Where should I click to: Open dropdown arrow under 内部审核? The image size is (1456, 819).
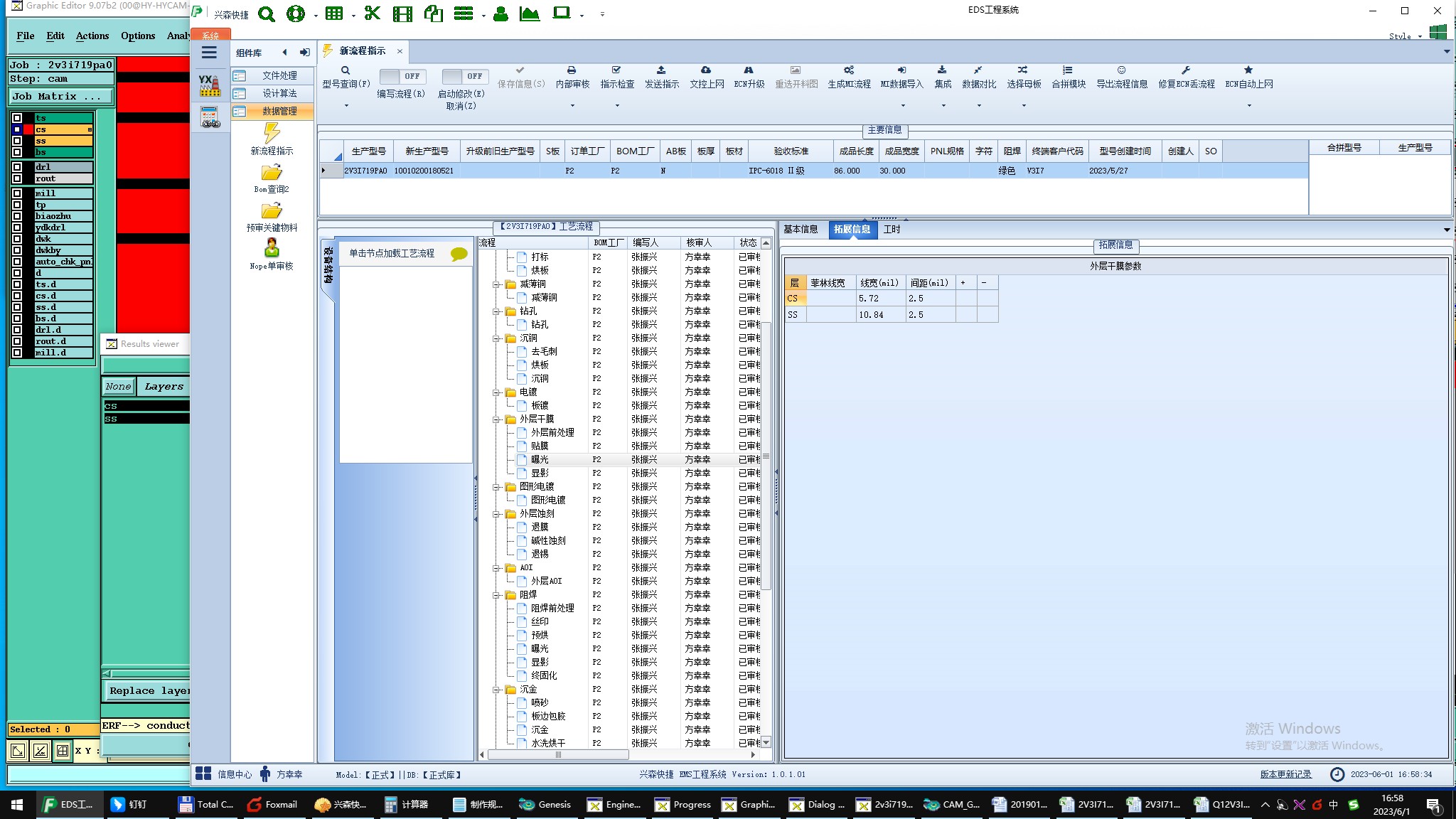[572, 106]
